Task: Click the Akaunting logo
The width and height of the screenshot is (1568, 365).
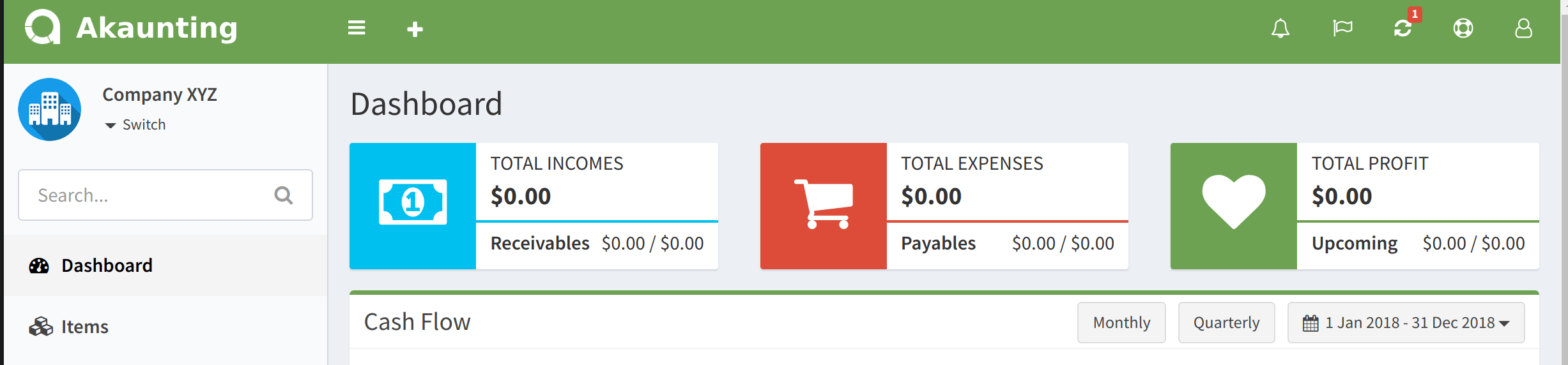Action: pyautogui.click(x=131, y=28)
